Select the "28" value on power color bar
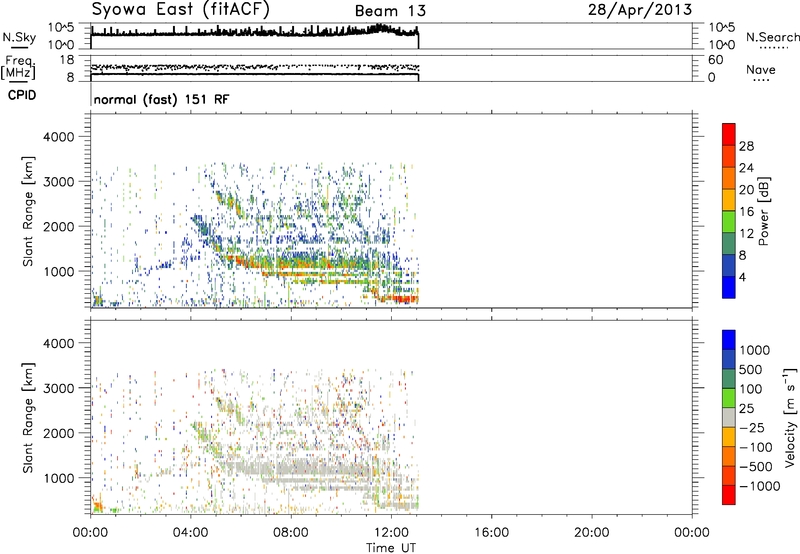 [746, 146]
